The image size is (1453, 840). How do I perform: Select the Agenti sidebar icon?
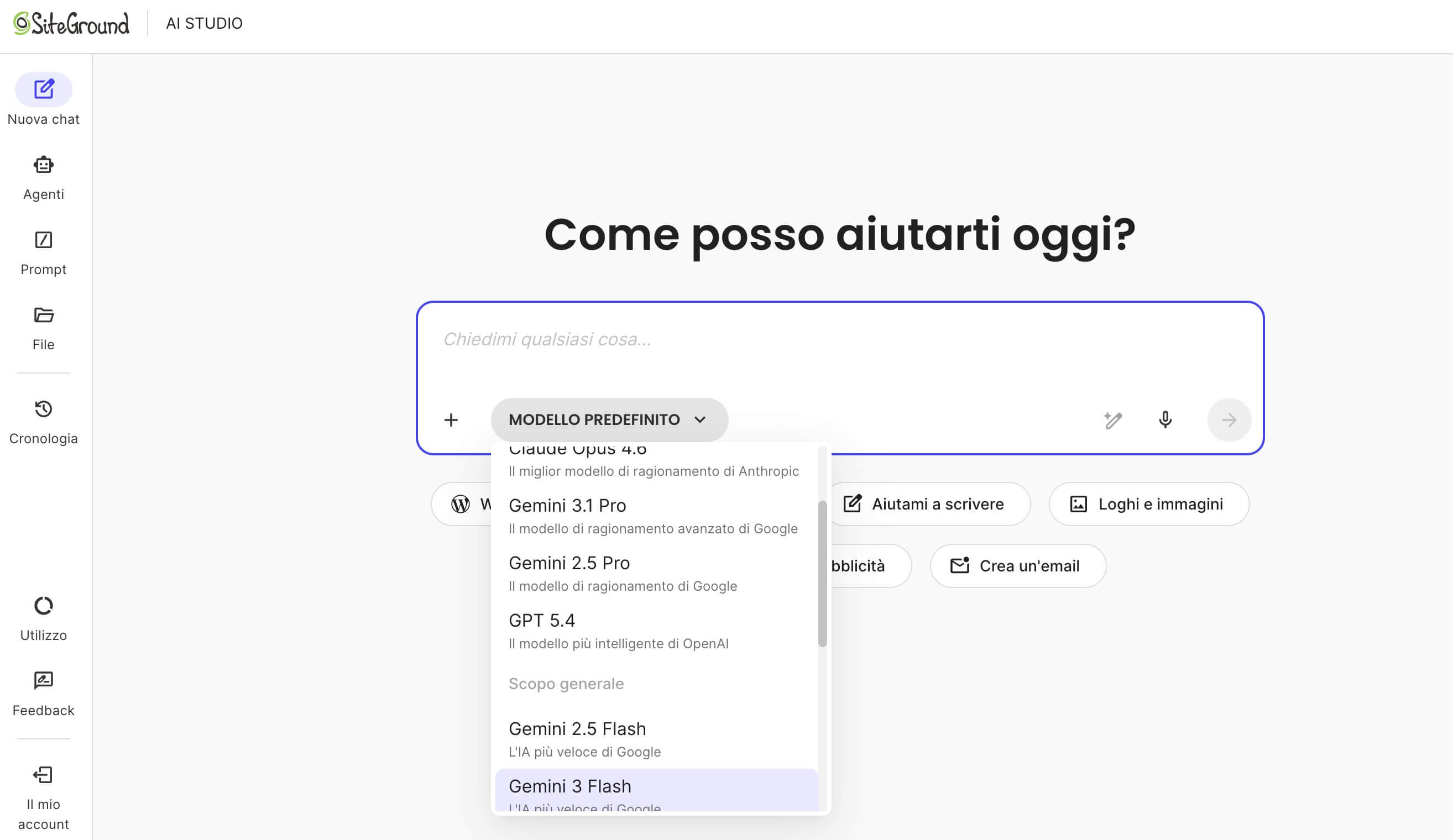(x=43, y=165)
